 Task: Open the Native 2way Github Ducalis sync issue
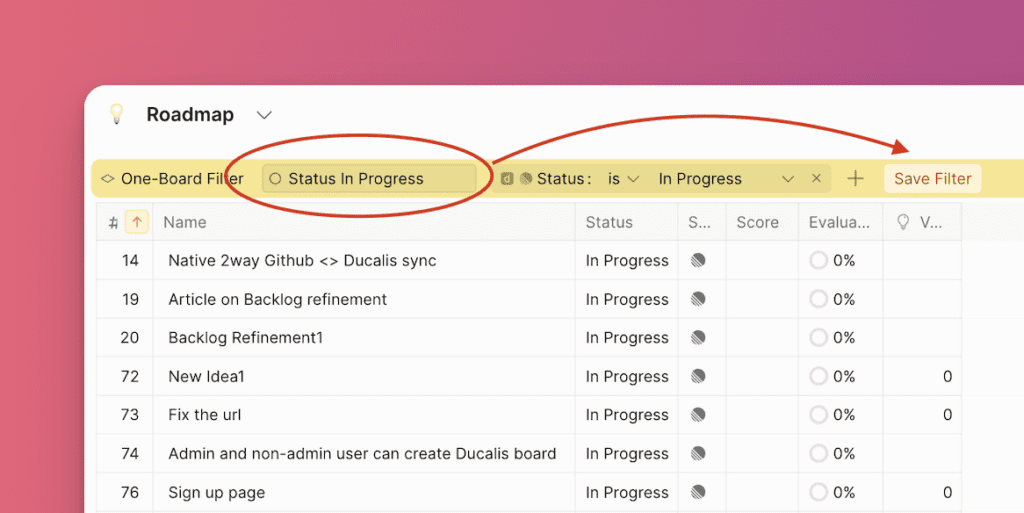coord(302,261)
